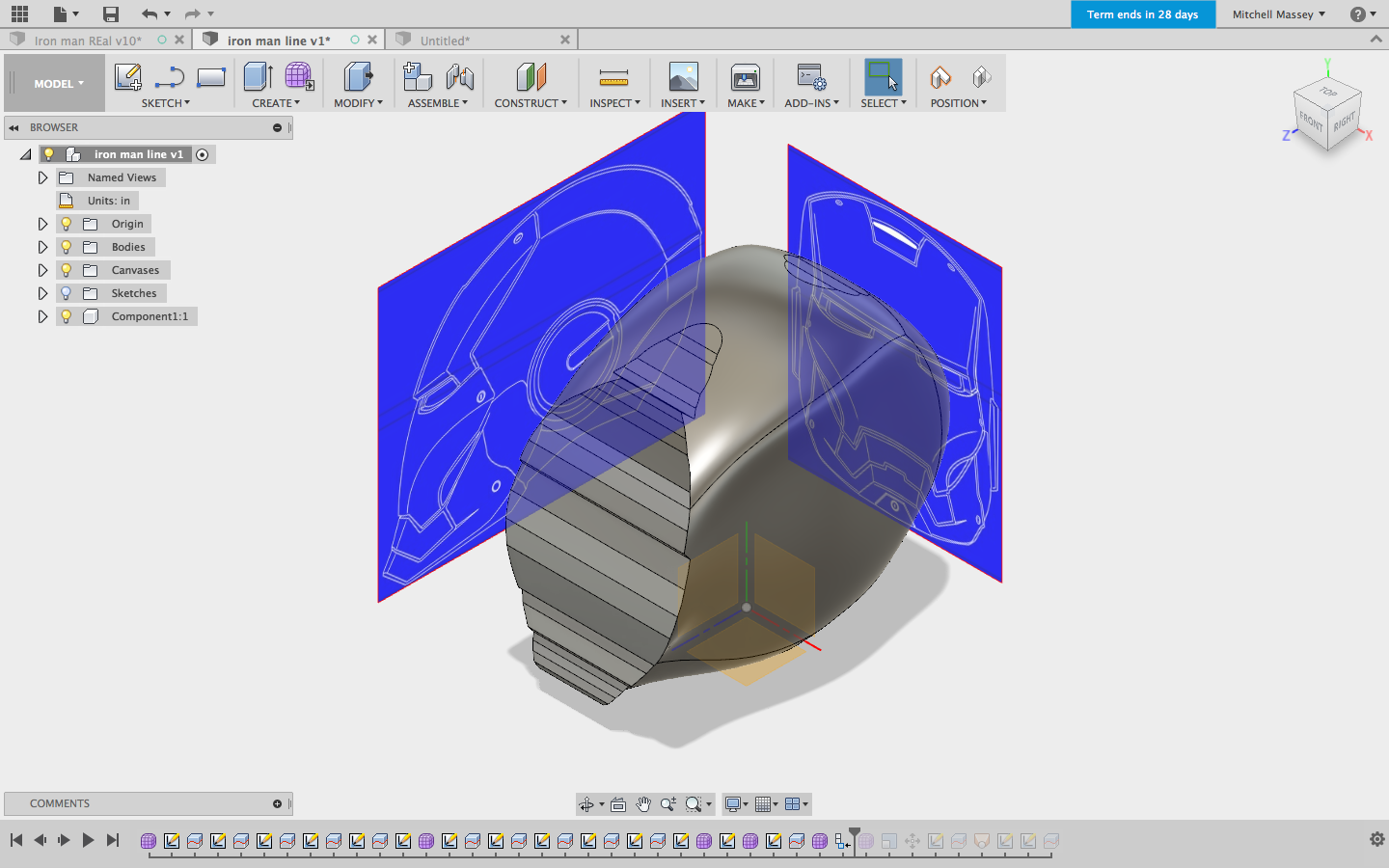
Task: Open the CREATE menu
Action: (x=276, y=103)
